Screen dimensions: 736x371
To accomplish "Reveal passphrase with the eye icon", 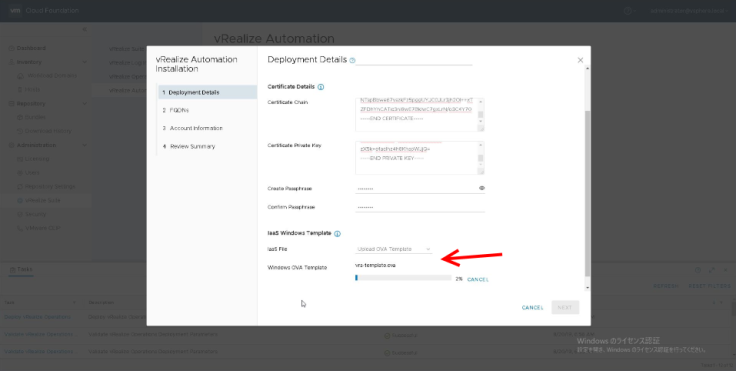I will pos(482,188).
